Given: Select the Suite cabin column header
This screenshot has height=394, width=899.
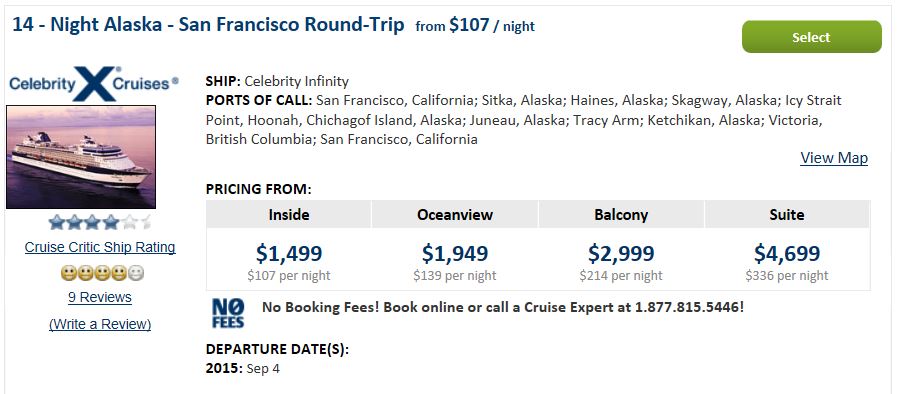Looking at the screenshot, I should [787, 214].
